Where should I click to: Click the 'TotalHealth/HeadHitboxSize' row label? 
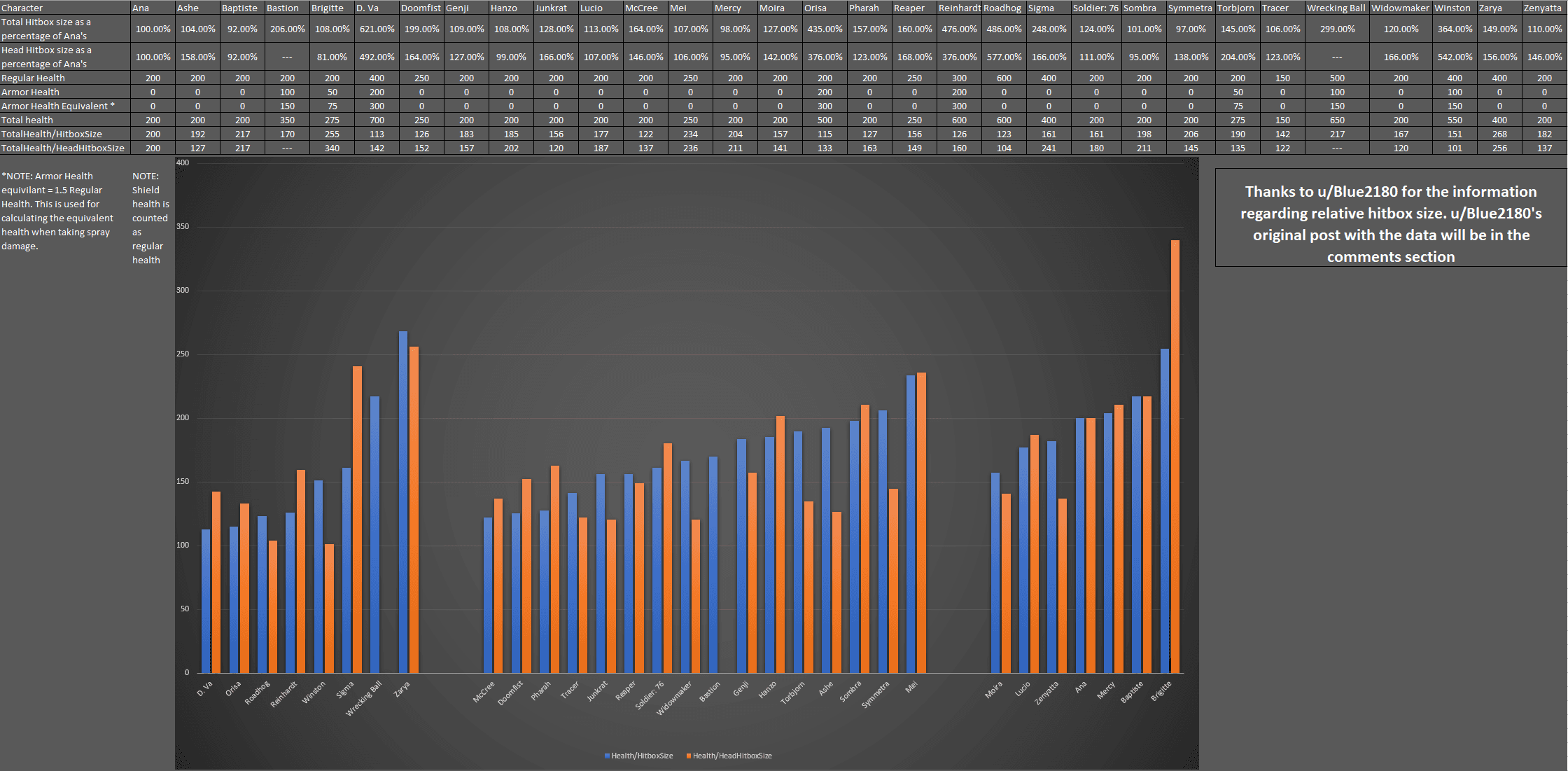(66, 148)
